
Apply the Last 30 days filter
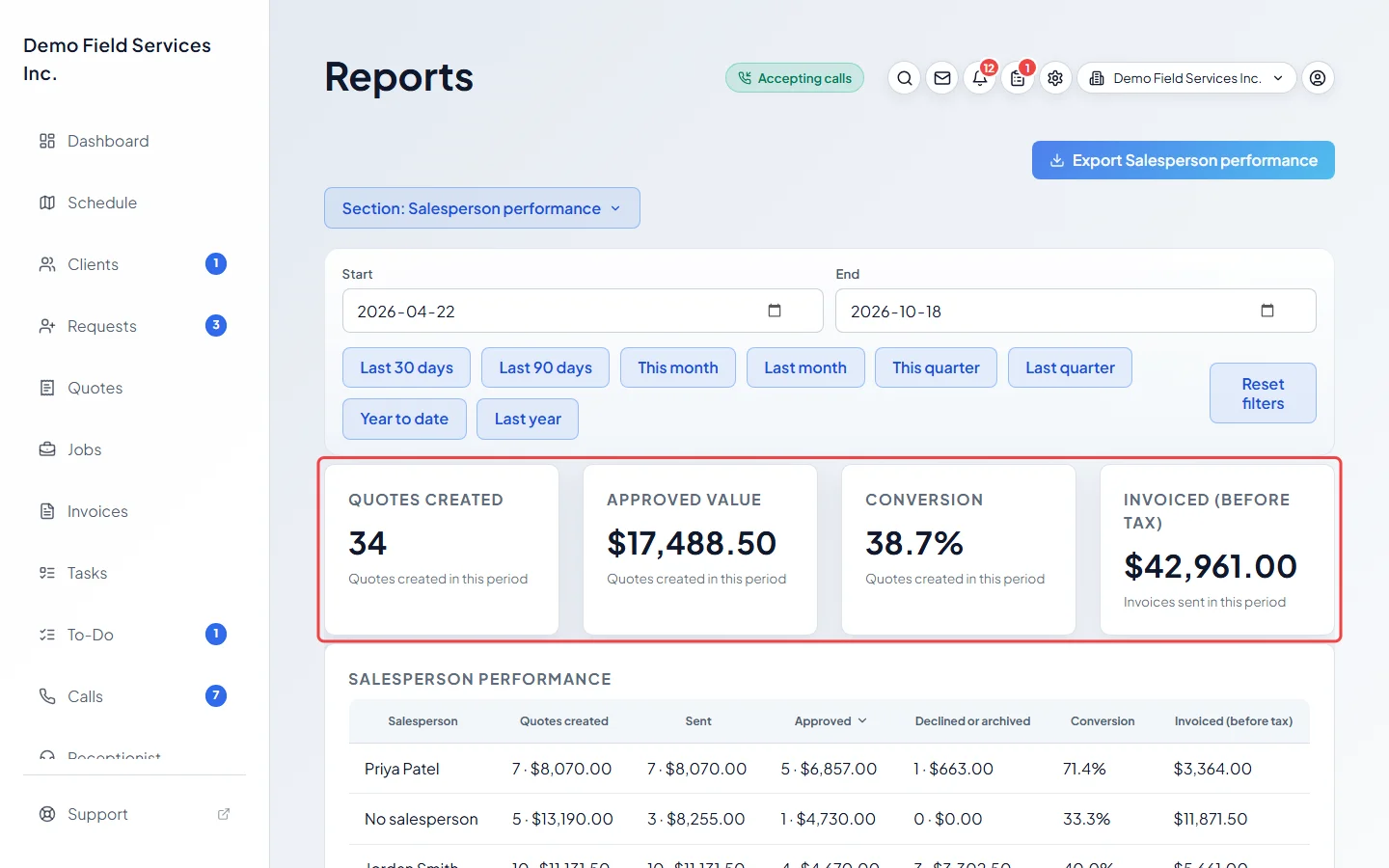406,367
